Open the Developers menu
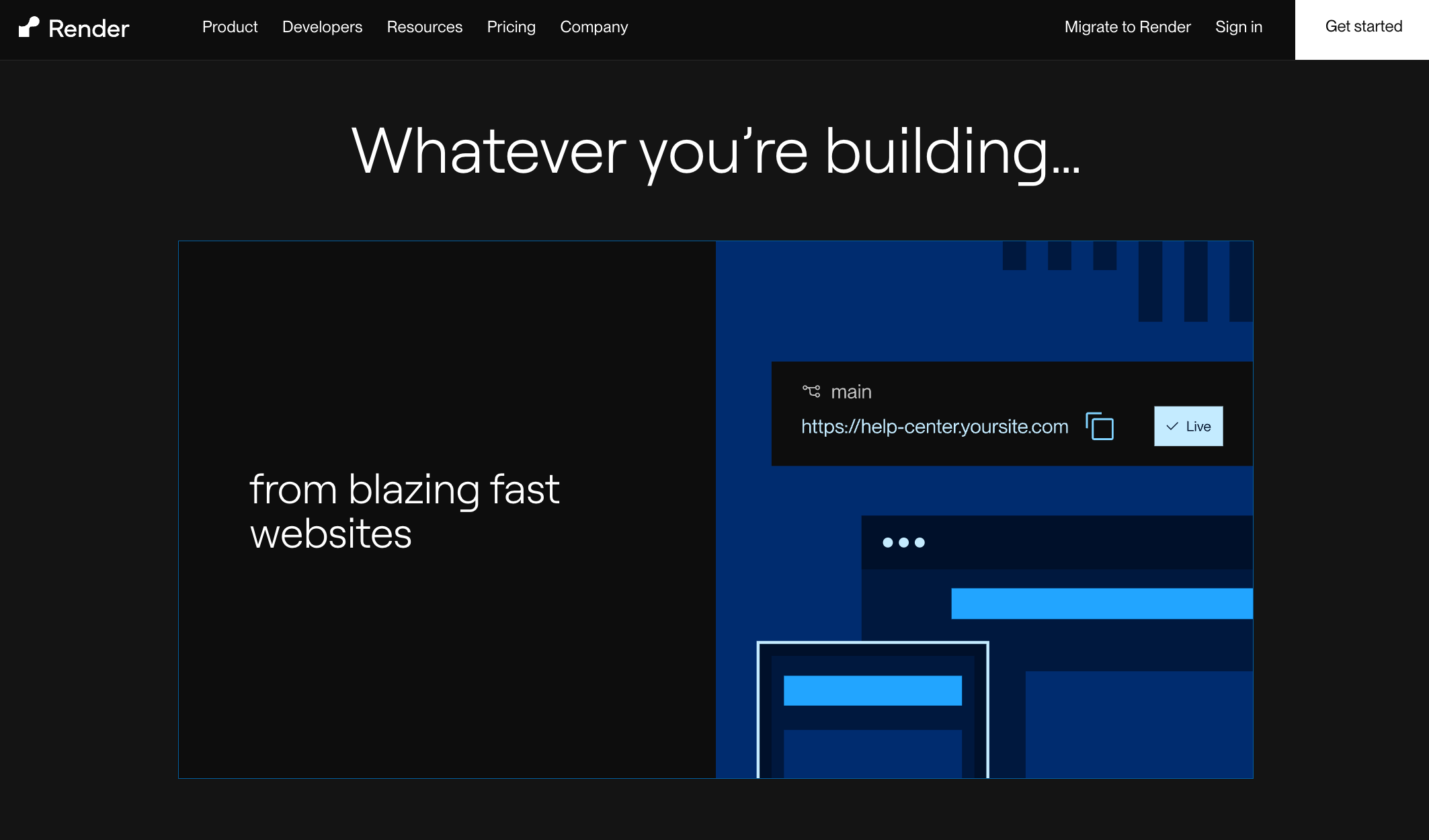Image resolution: width=1429 pixels, height=840 pixels. point(322,27)
